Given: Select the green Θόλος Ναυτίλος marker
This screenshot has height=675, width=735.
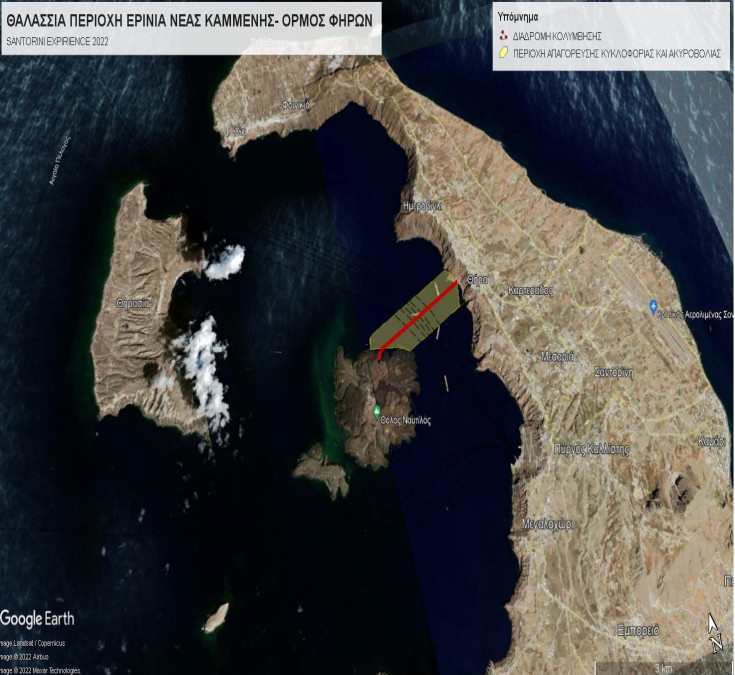Looking at the screenshot, I should pyautogui.click(x=377, y=413).
